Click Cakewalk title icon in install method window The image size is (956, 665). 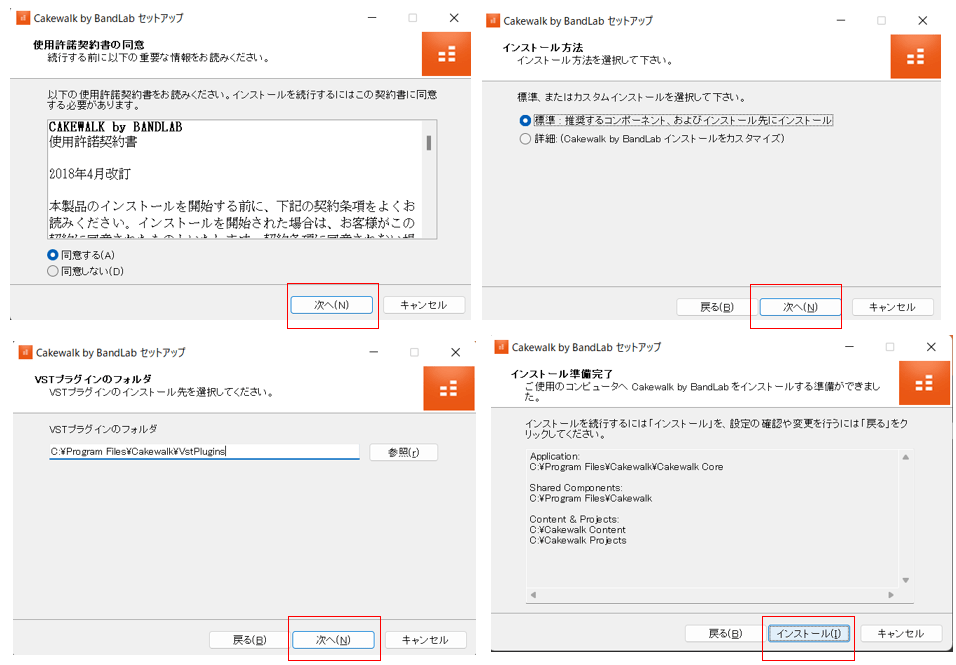pyautogui.click(x=493, y=21)
